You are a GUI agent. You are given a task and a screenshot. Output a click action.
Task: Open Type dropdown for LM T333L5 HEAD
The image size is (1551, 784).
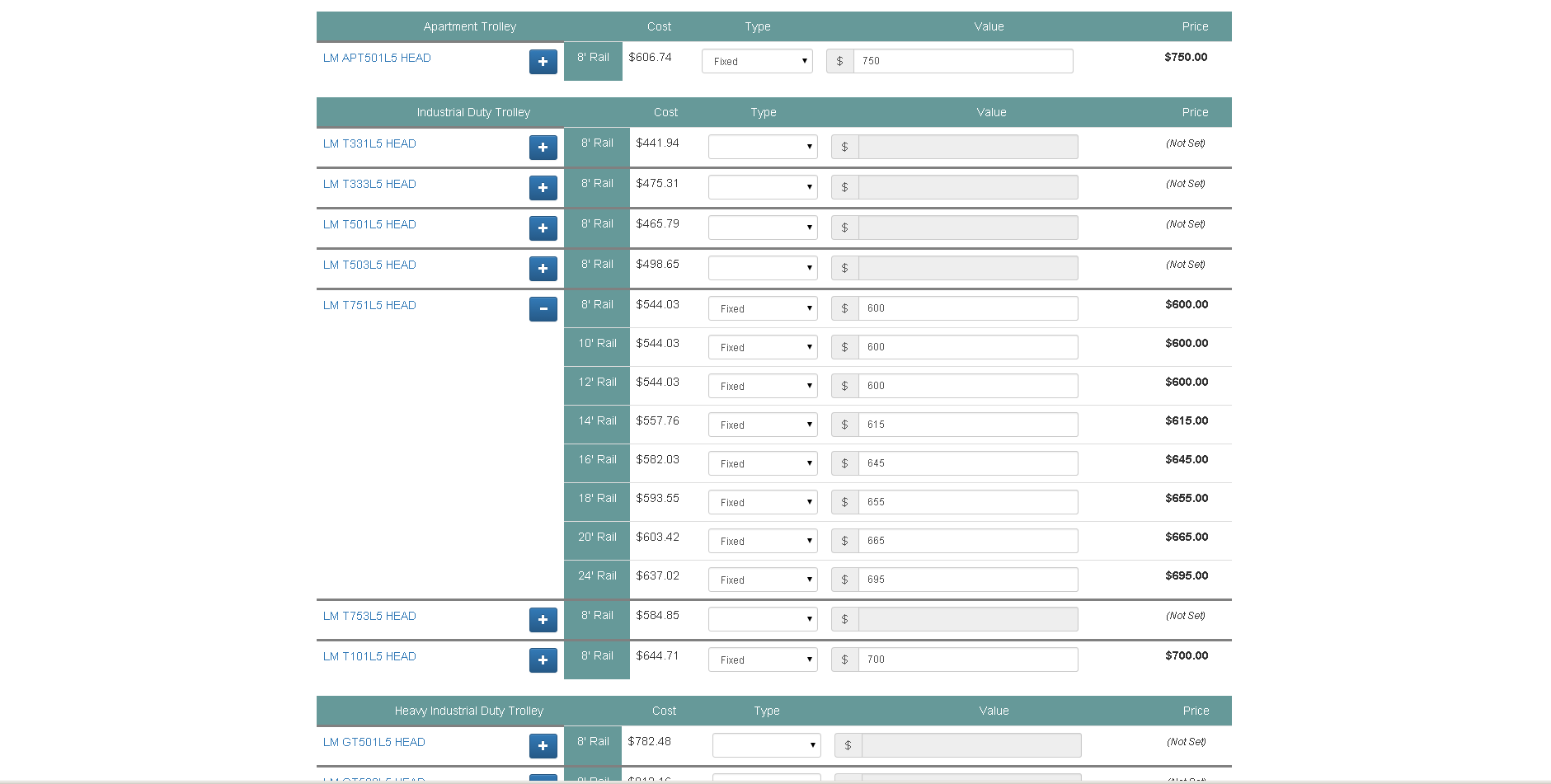(x=763, y=187)
